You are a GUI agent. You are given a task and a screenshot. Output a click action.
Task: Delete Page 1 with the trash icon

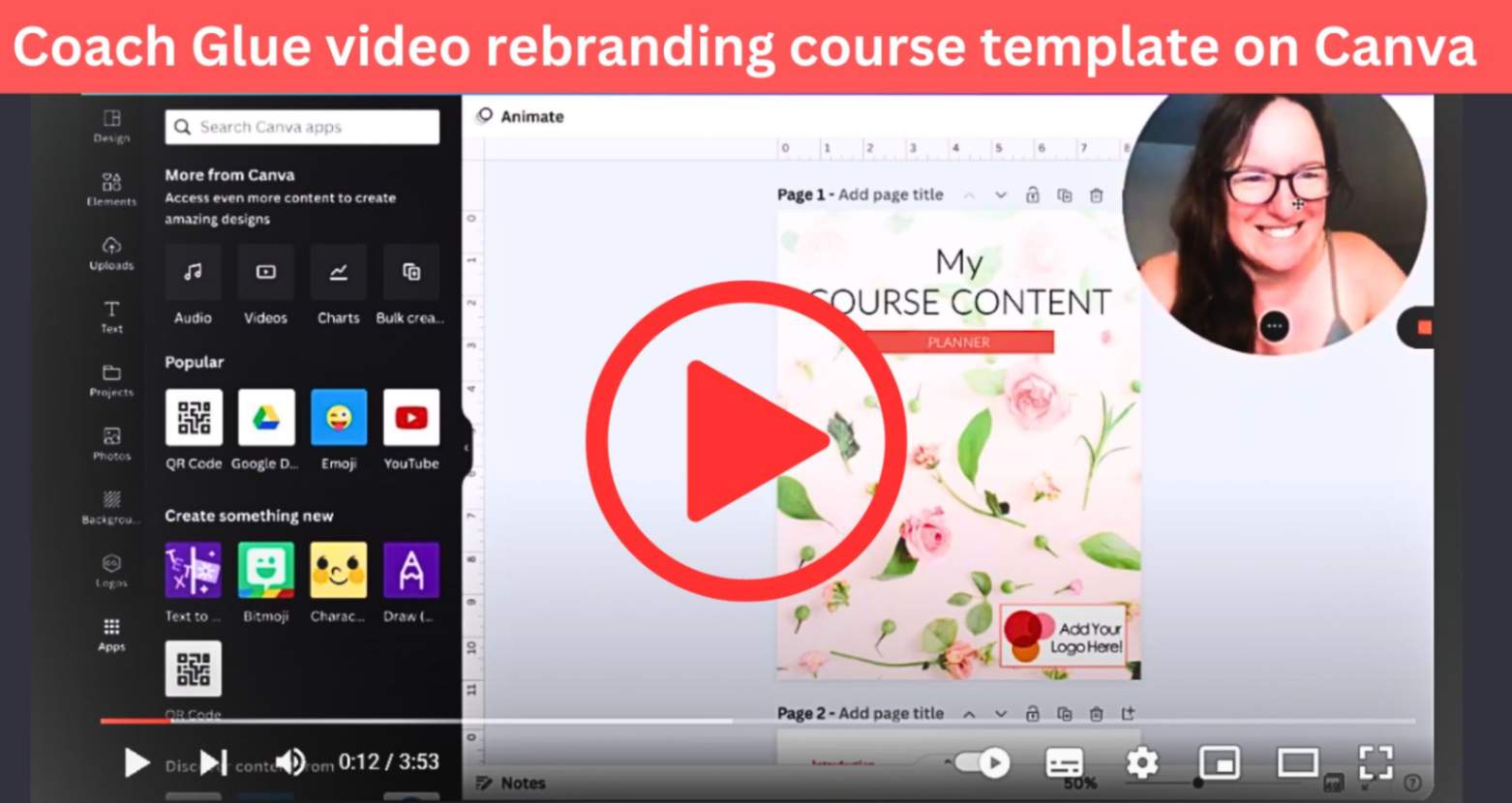point(1096,194)
